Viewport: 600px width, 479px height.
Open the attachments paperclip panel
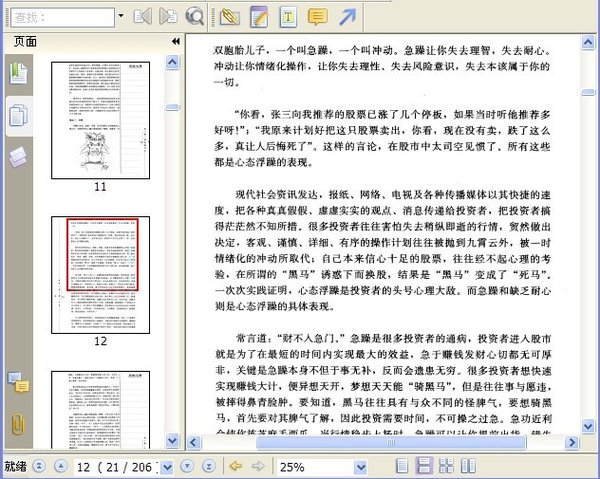coord(18,424)
